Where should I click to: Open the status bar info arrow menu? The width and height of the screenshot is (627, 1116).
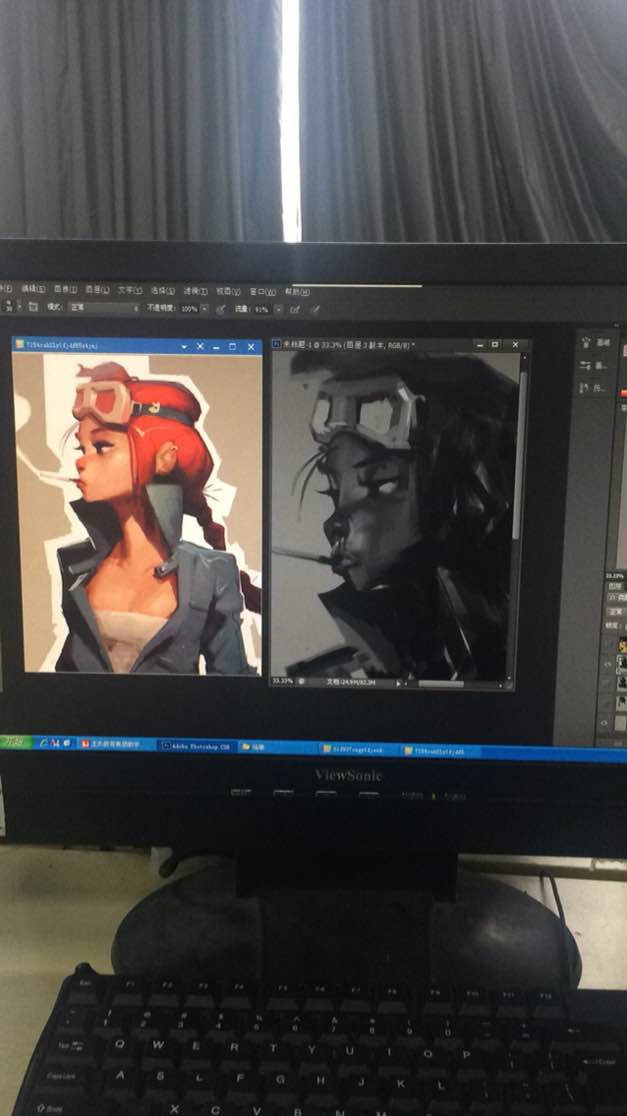(x=399, y=683)
